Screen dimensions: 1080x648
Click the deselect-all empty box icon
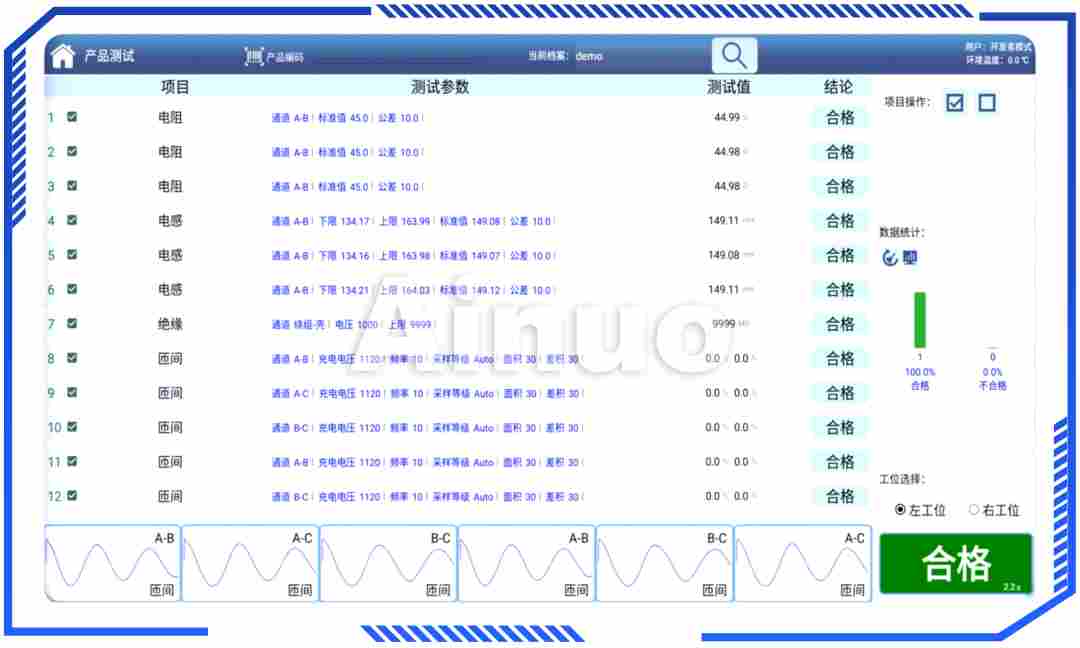click(x=987, y=103)
